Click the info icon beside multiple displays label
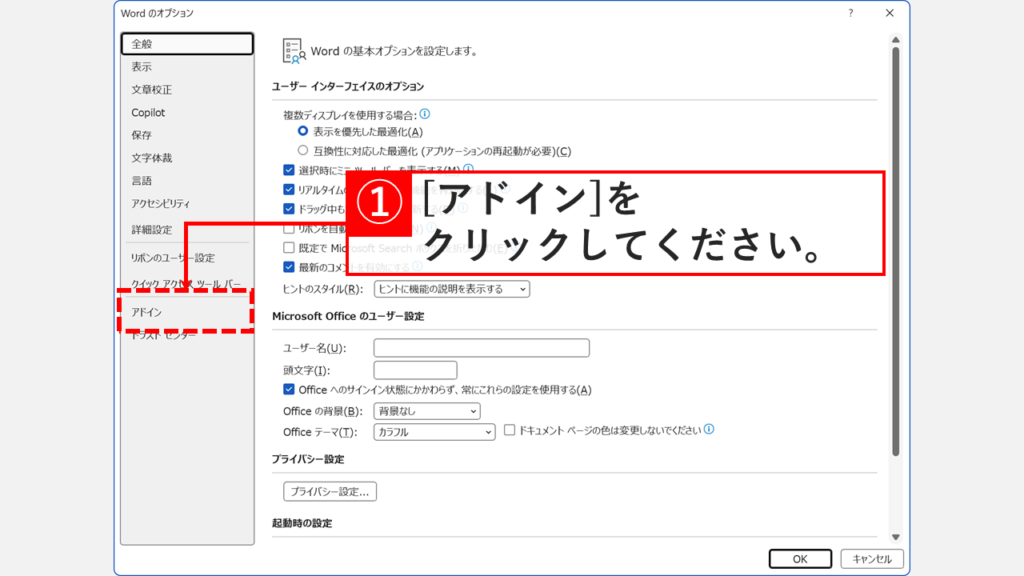Viewport: 1024px width, 576px height. click(424, 114)
